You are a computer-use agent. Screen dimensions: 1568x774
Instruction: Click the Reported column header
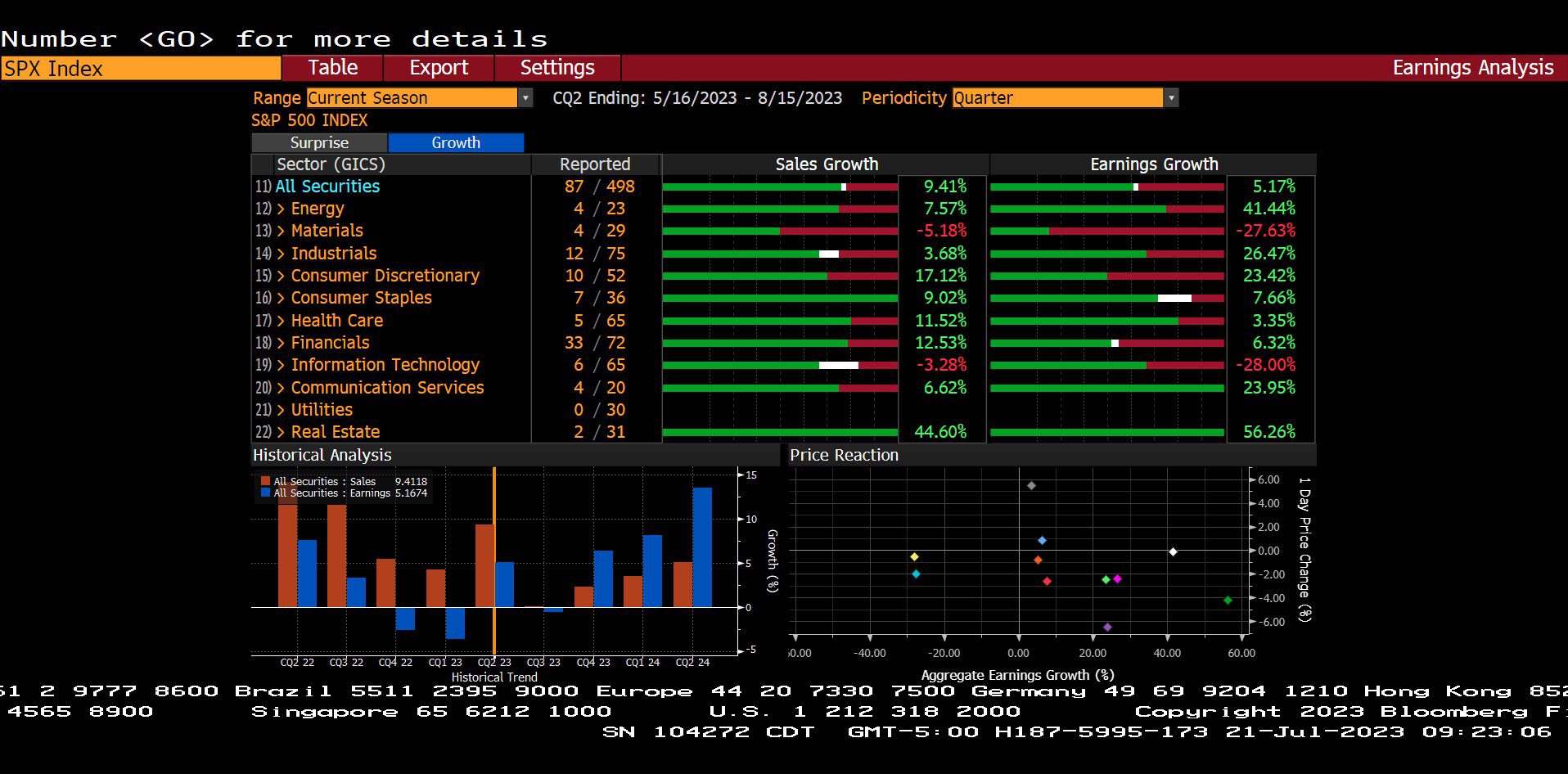click(x=595, y=164)
